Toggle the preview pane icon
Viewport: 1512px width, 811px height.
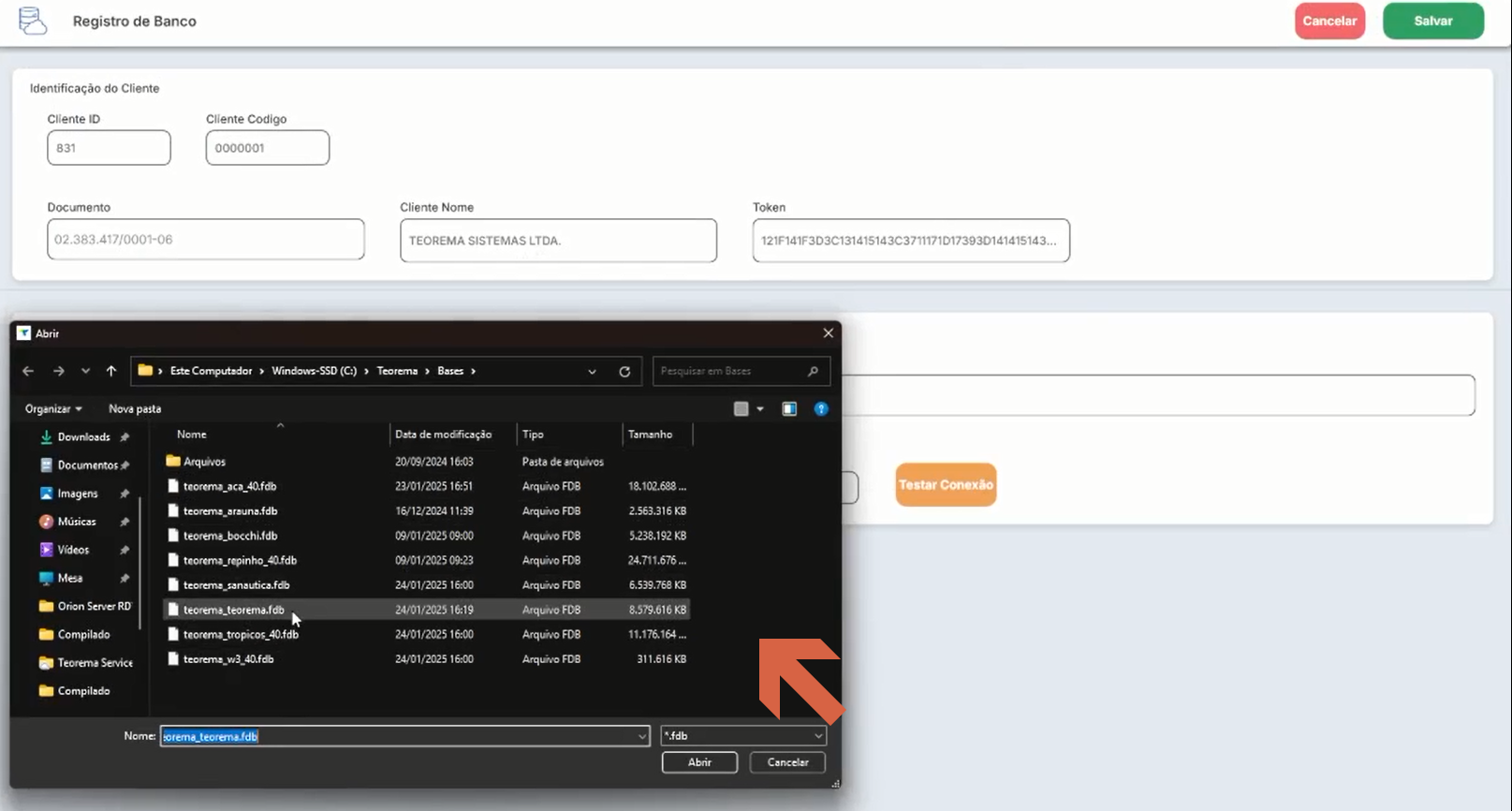789,409
